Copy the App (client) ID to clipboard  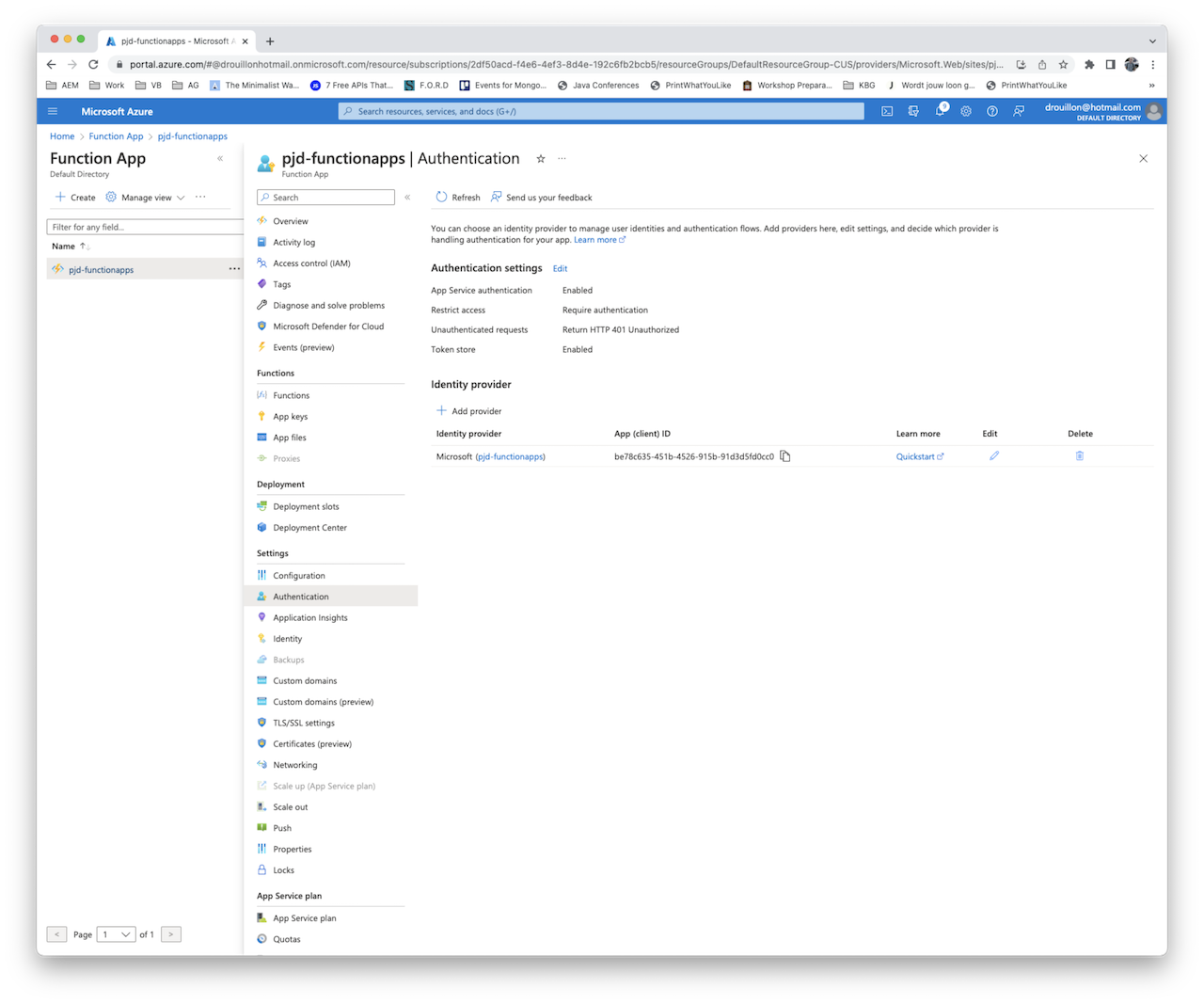[x=785, y=456]
